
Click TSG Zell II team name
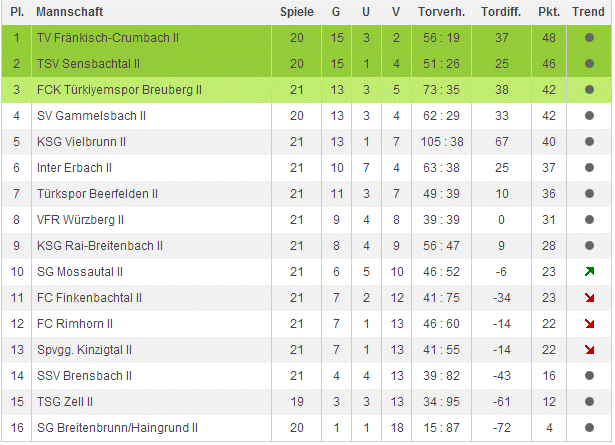(x=67, y=401)
